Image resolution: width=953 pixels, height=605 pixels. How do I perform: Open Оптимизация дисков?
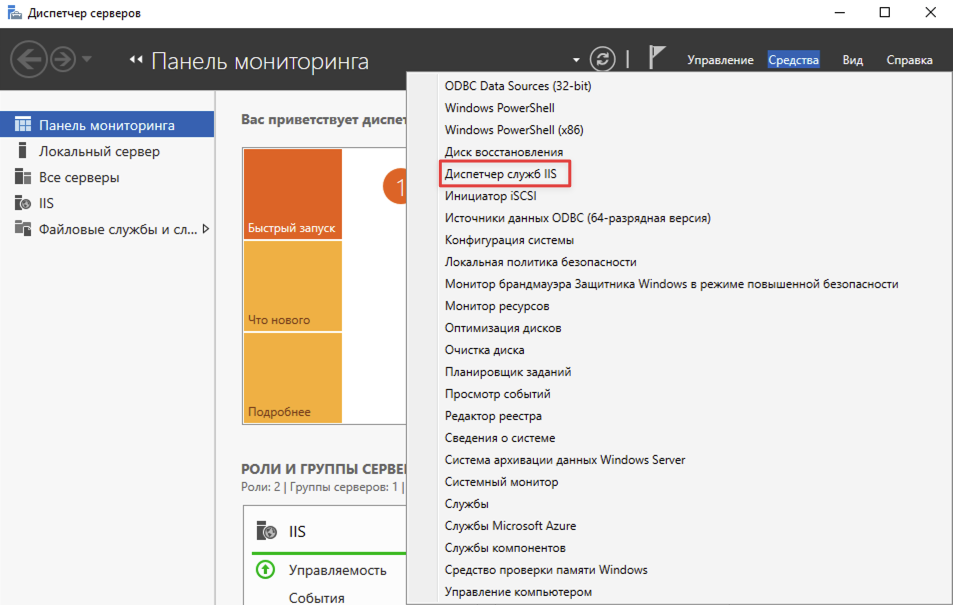503,328
